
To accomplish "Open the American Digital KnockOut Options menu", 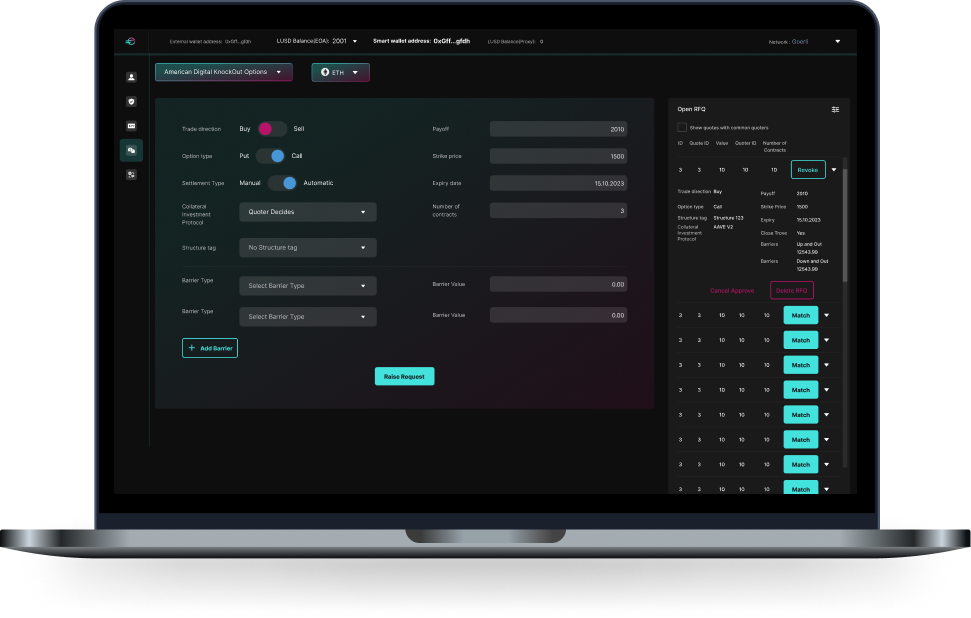I will (x=222, y=72).
